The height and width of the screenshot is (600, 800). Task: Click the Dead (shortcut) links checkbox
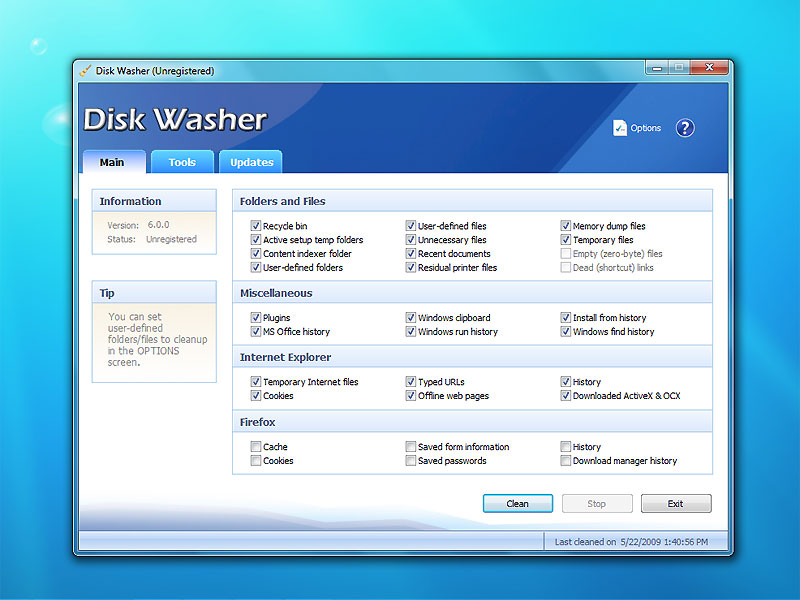[565, 267]
